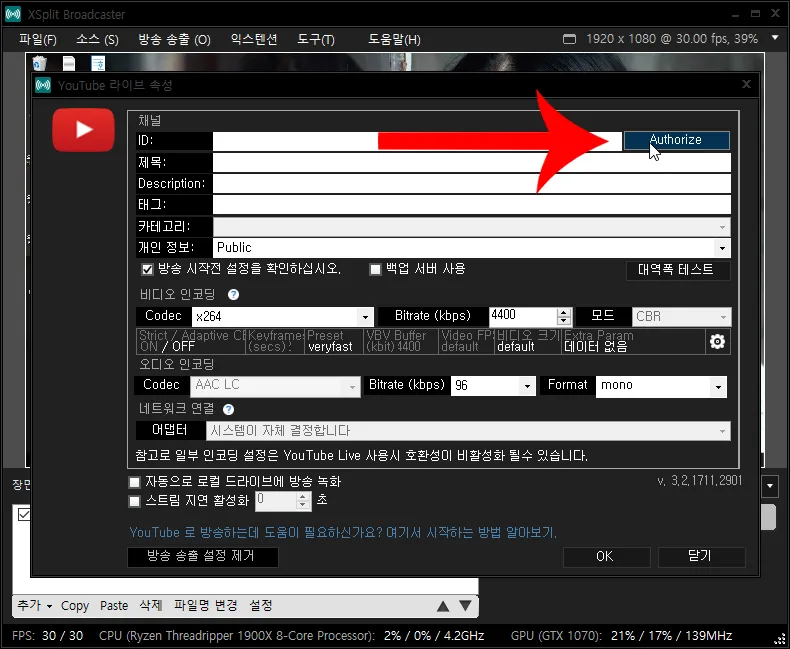Click the 삭제 delete source button
The width and height of the screenshot is (790, 649).
click(151, 605)
